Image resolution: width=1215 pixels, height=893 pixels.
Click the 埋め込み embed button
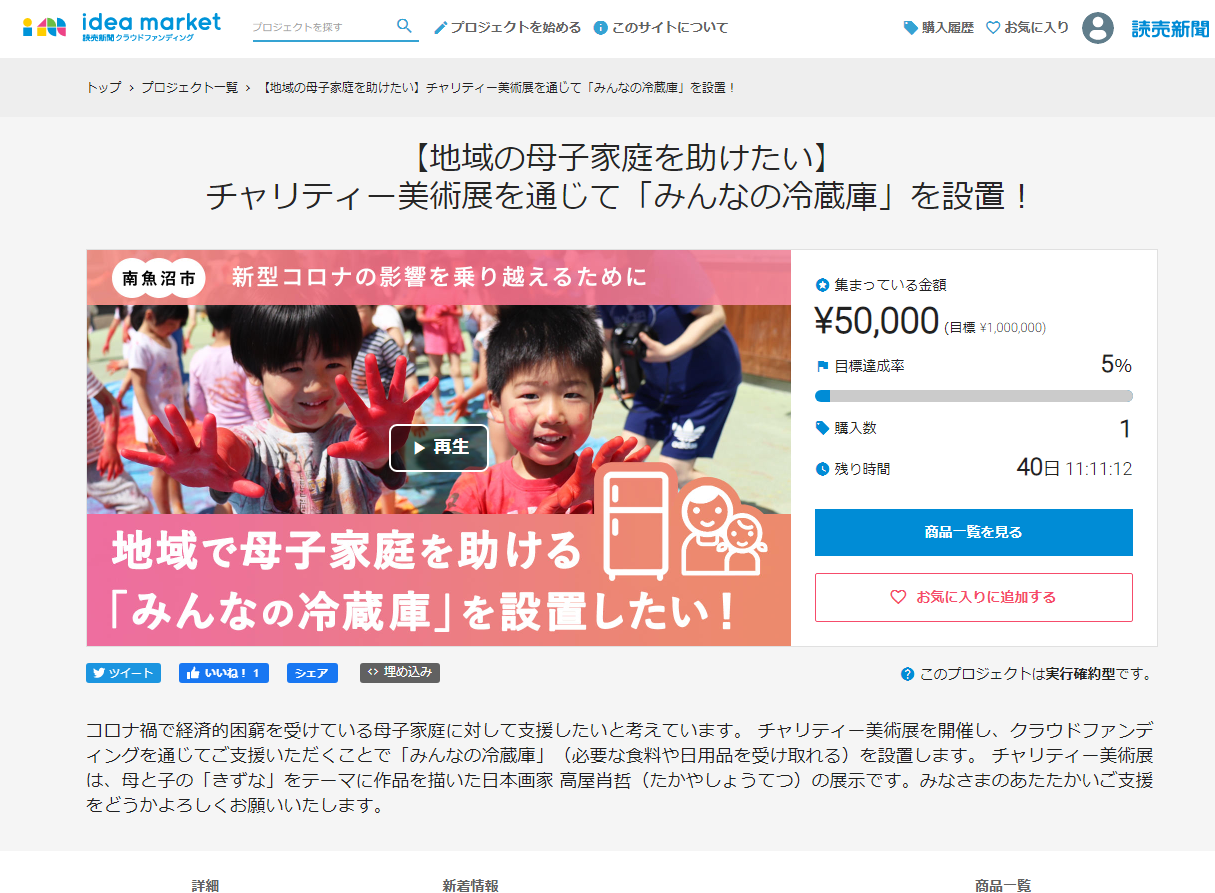tap(400, 673)
